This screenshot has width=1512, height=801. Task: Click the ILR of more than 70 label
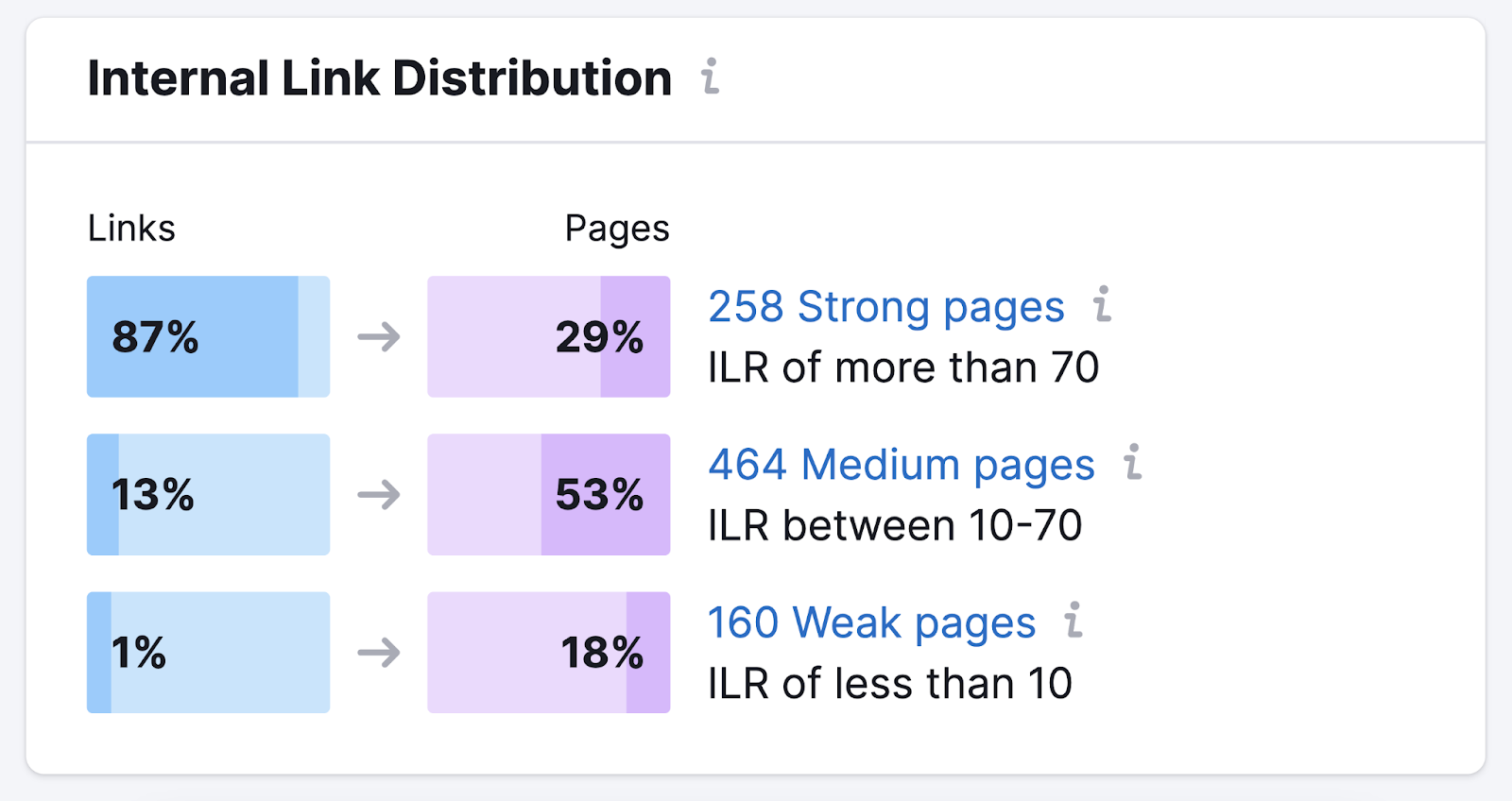(x=902, y=367)
